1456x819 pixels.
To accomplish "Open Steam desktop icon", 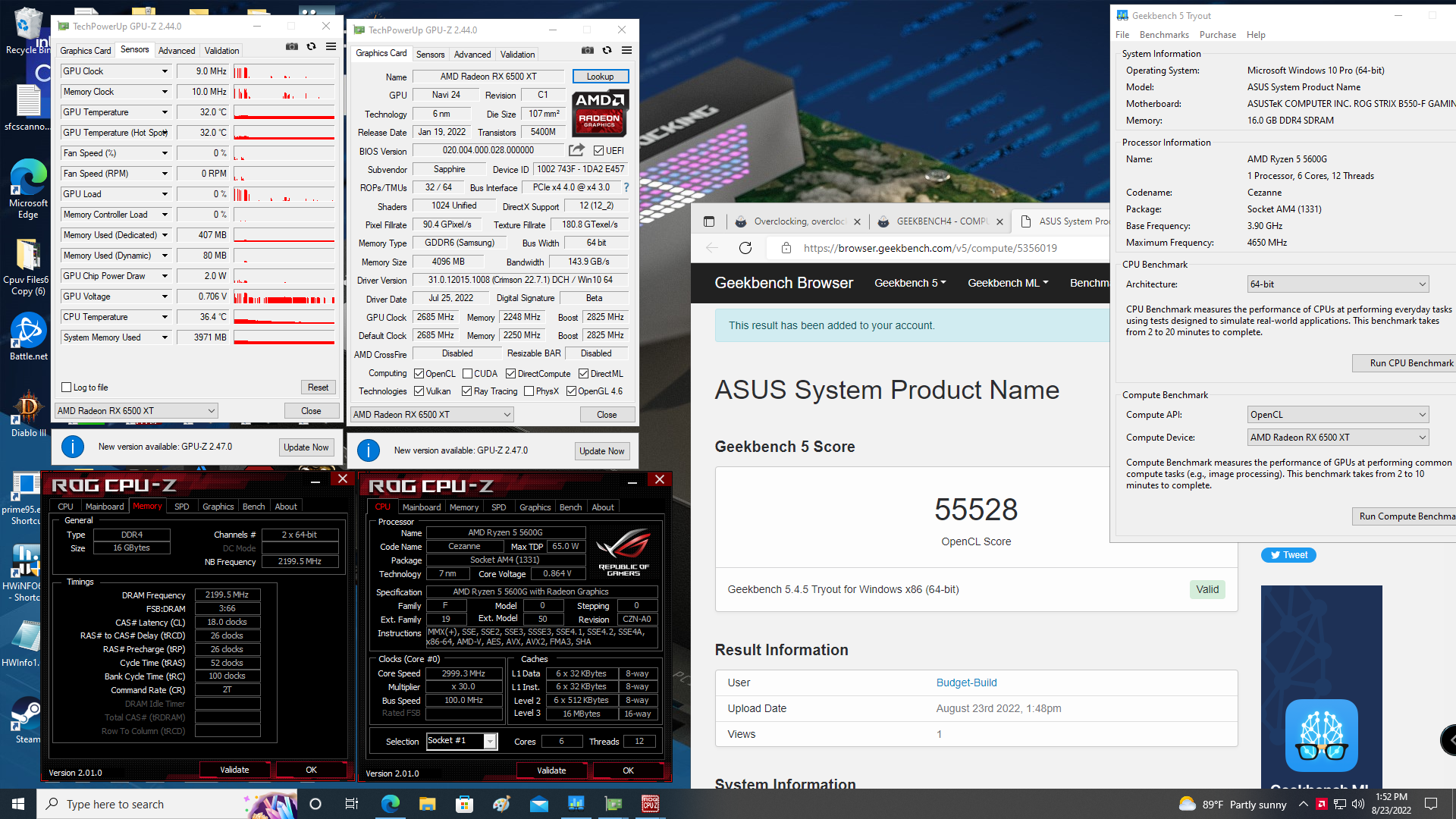I will pos(28,720).
